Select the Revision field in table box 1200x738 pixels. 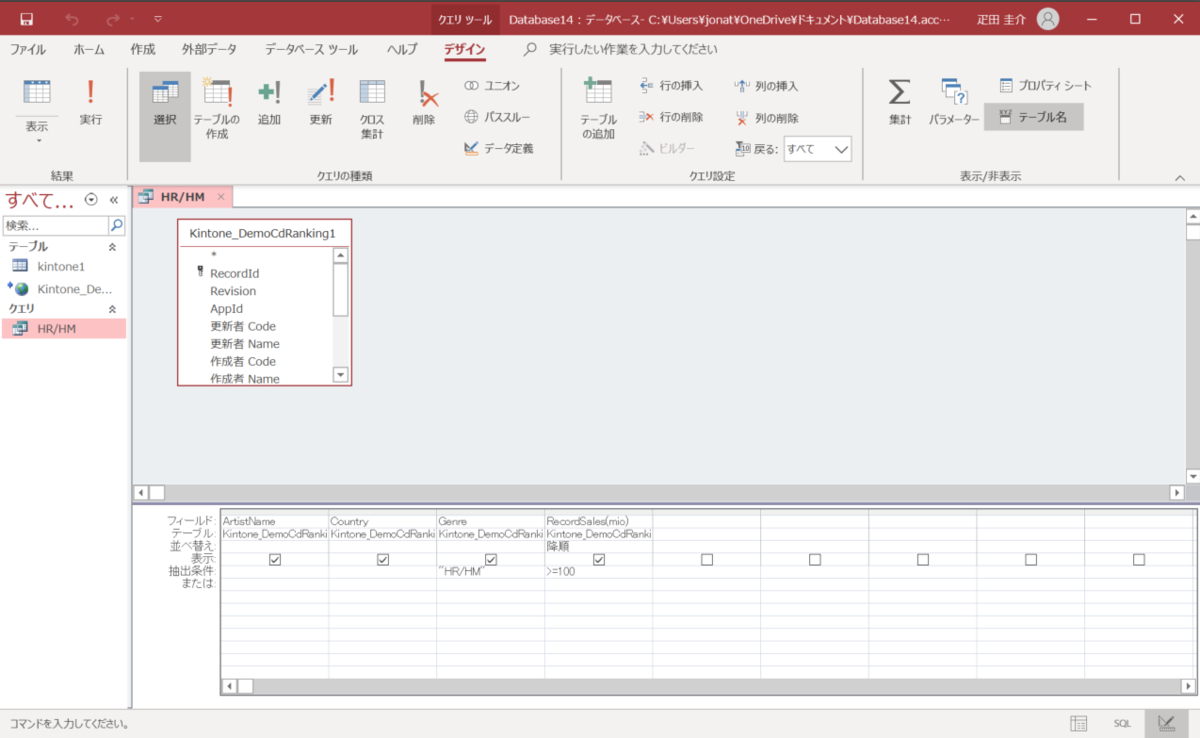tap(233, 291)
